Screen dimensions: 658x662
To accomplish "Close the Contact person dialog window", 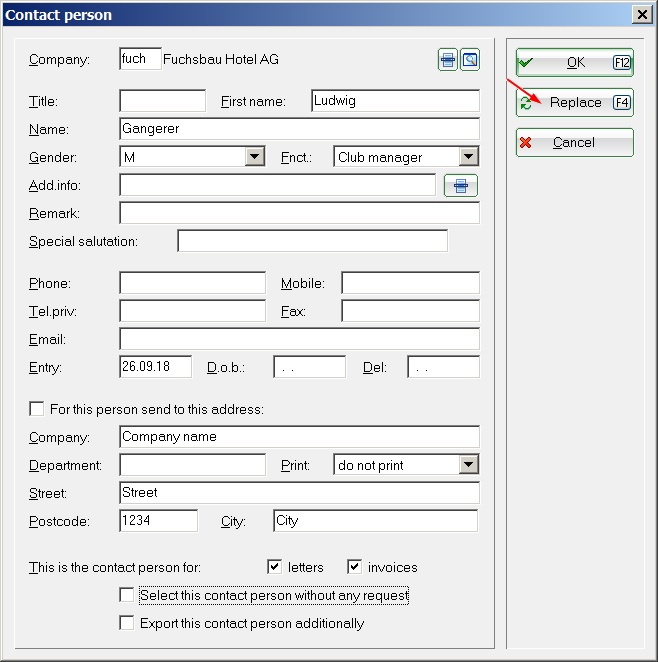I will click(641, 14).
